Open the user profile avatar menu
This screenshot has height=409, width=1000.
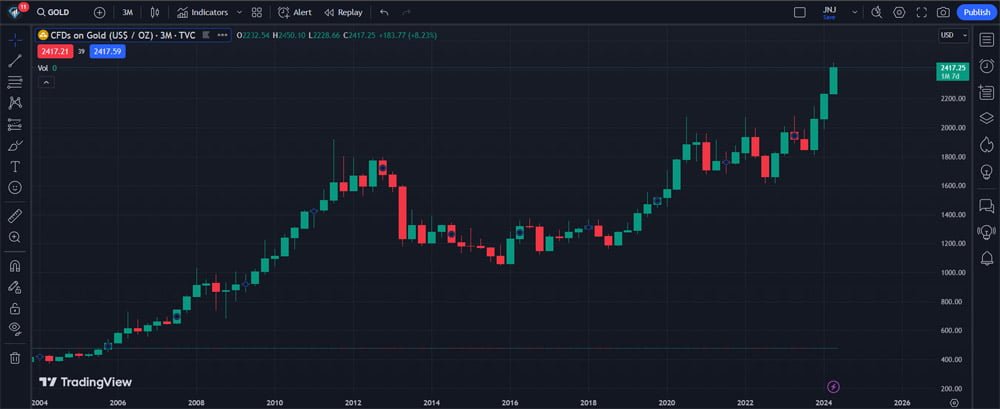coord(16,12)
